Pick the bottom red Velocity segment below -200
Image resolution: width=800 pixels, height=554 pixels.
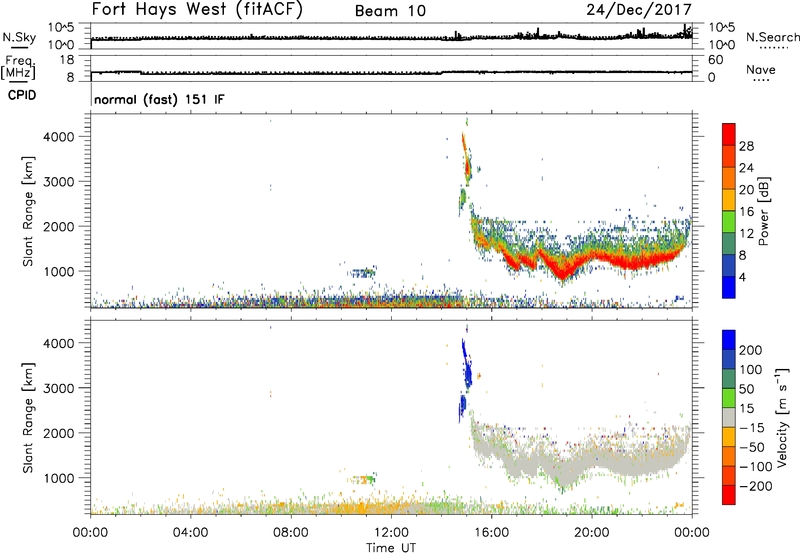[729, 495]
